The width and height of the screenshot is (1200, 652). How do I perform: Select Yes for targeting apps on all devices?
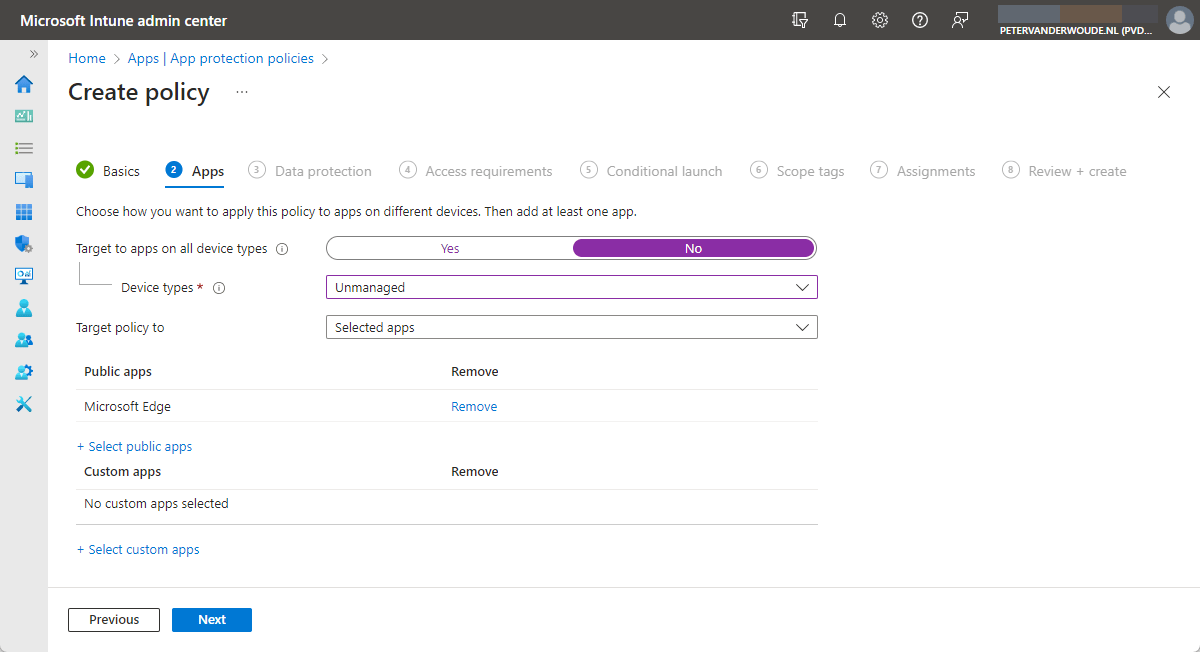(449, 248)
